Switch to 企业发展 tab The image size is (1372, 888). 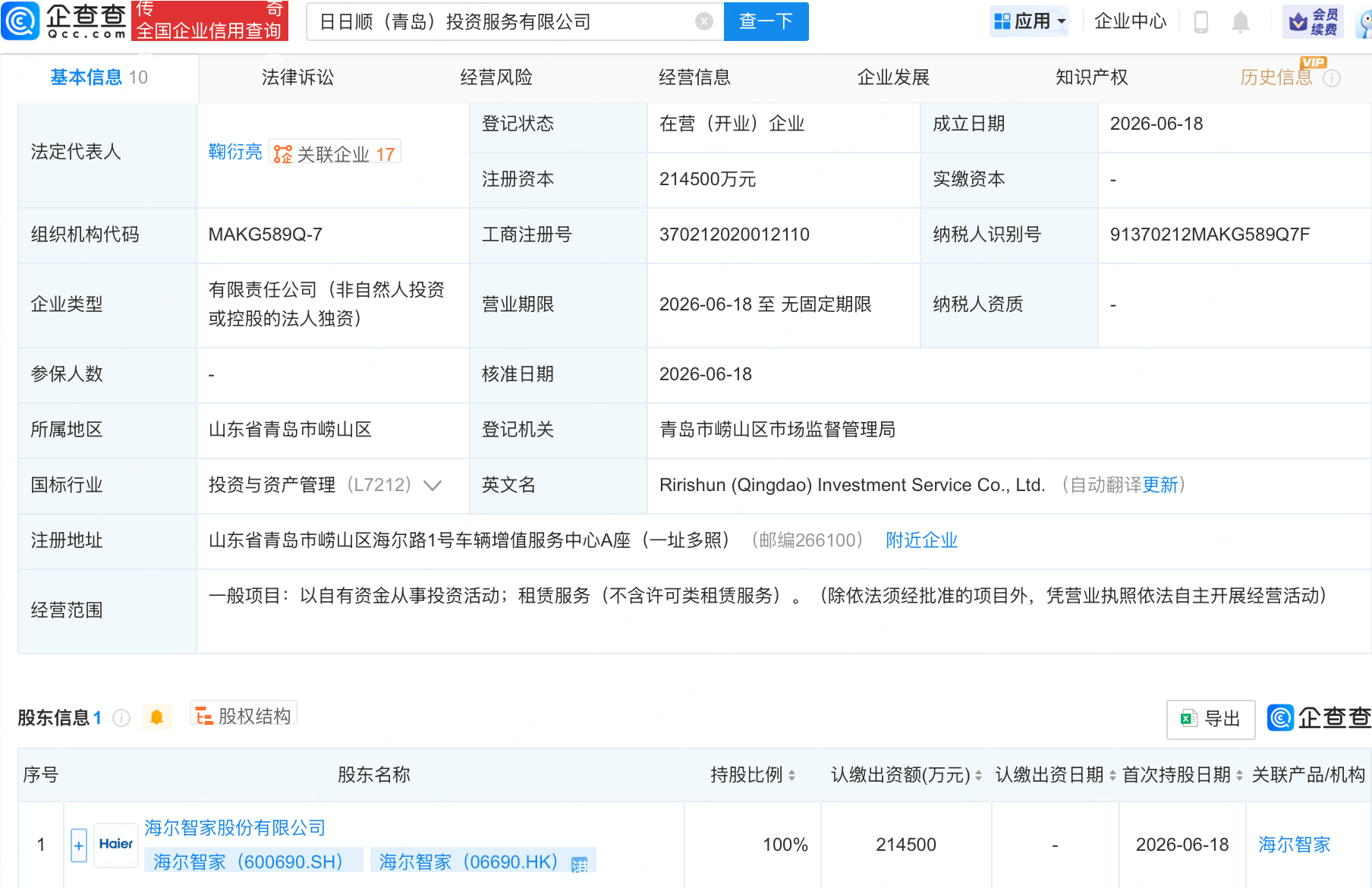pos(893,77)
